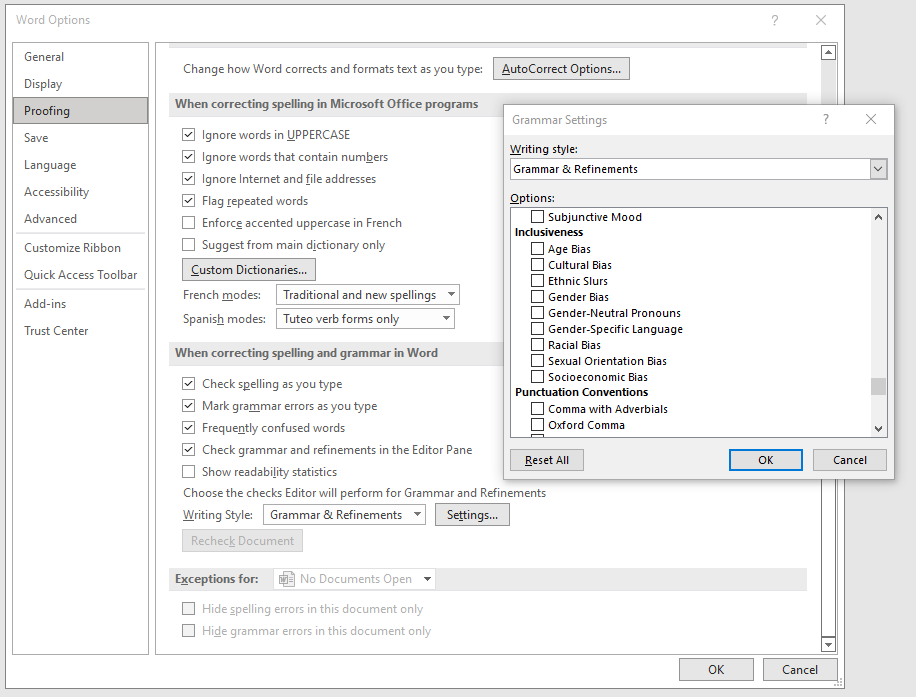Click scroll up arrow in Word Options pane
Screen dimensions: 916x697
[x=828, y=53]
